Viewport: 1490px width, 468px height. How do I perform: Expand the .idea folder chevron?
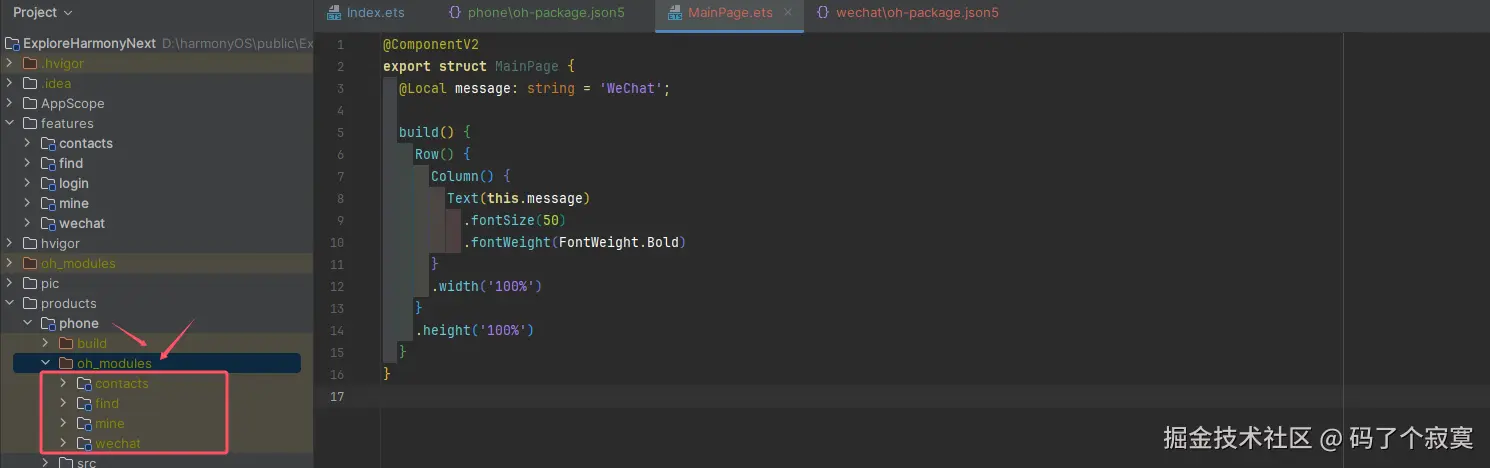point(9,83)
